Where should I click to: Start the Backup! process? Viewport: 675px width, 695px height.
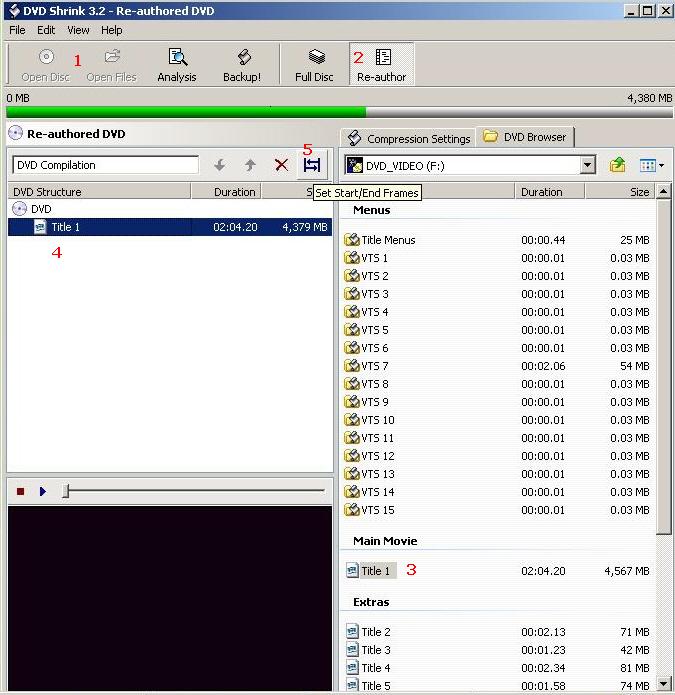242,66
